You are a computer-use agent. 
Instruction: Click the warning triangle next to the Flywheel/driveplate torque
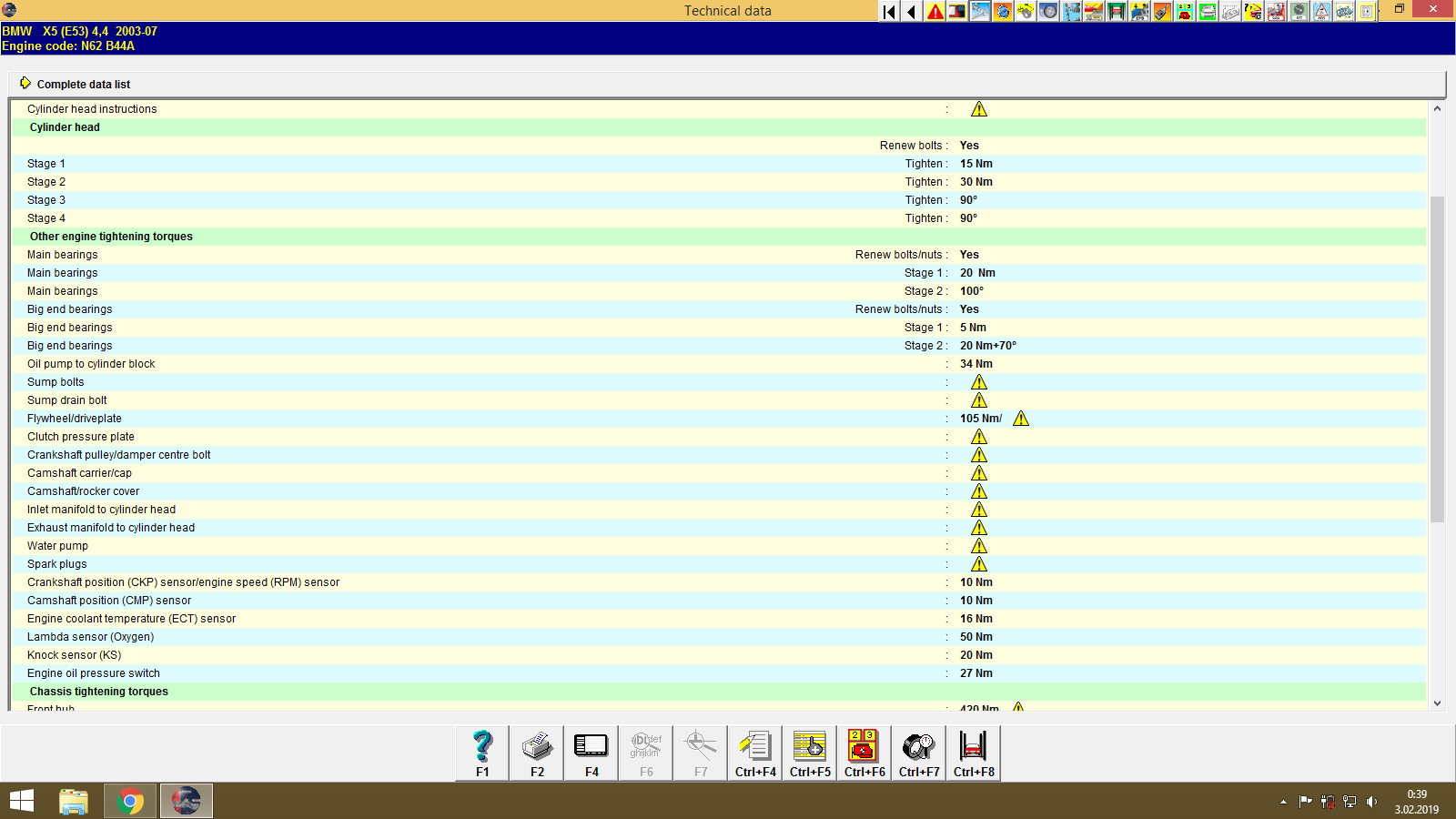coord(1021,419)
